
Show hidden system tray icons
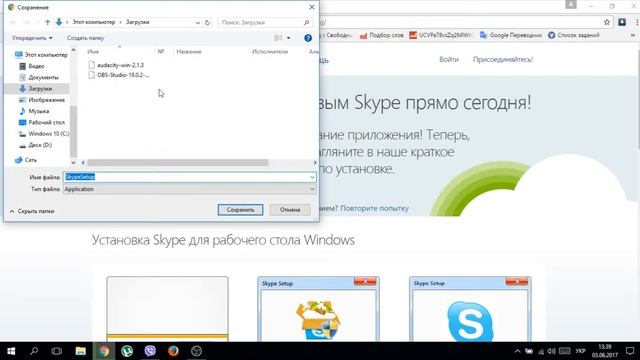[517, 351]
